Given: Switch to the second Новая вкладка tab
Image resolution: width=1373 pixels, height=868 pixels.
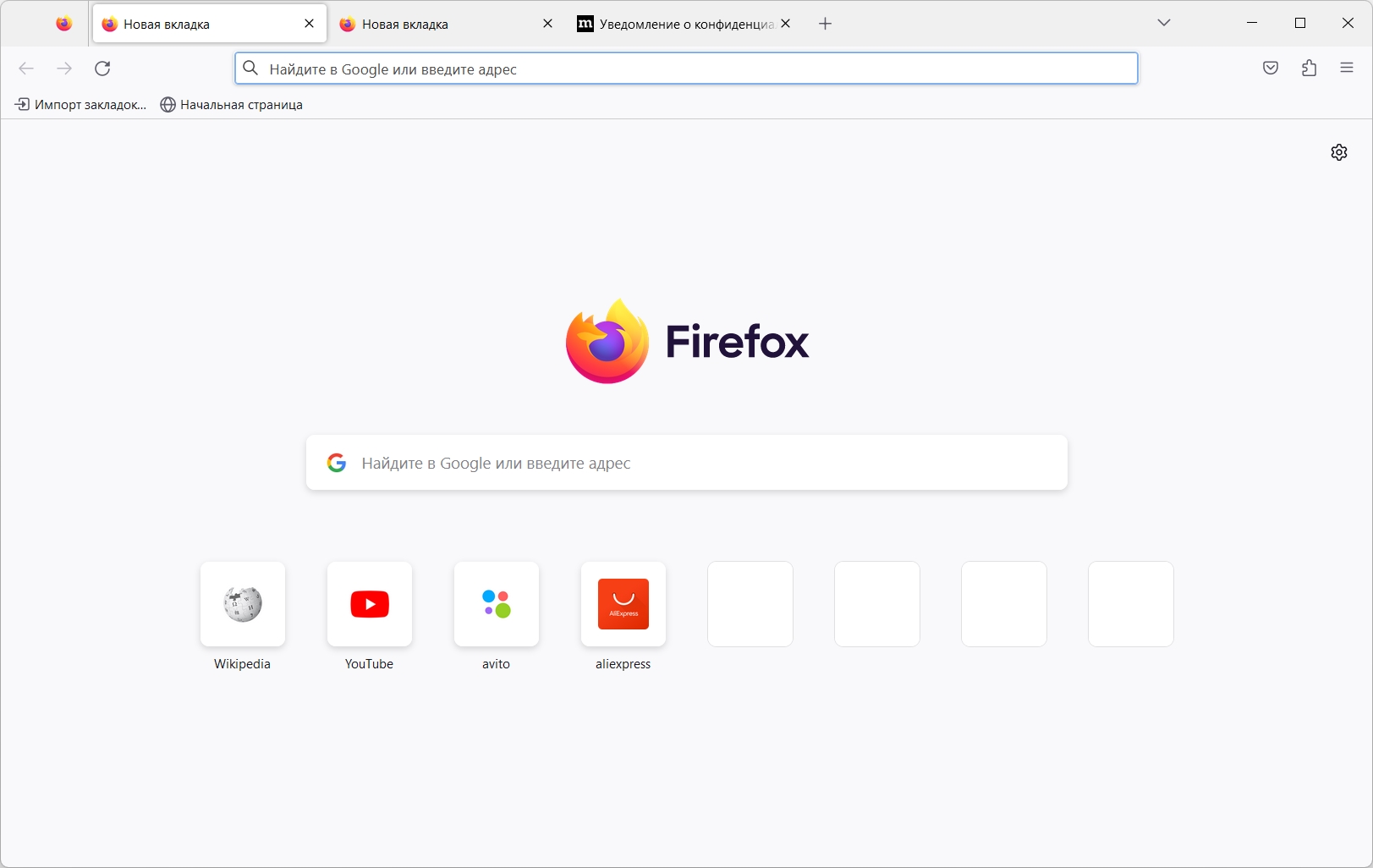Looking at the screenshot, I should point(448,24).
